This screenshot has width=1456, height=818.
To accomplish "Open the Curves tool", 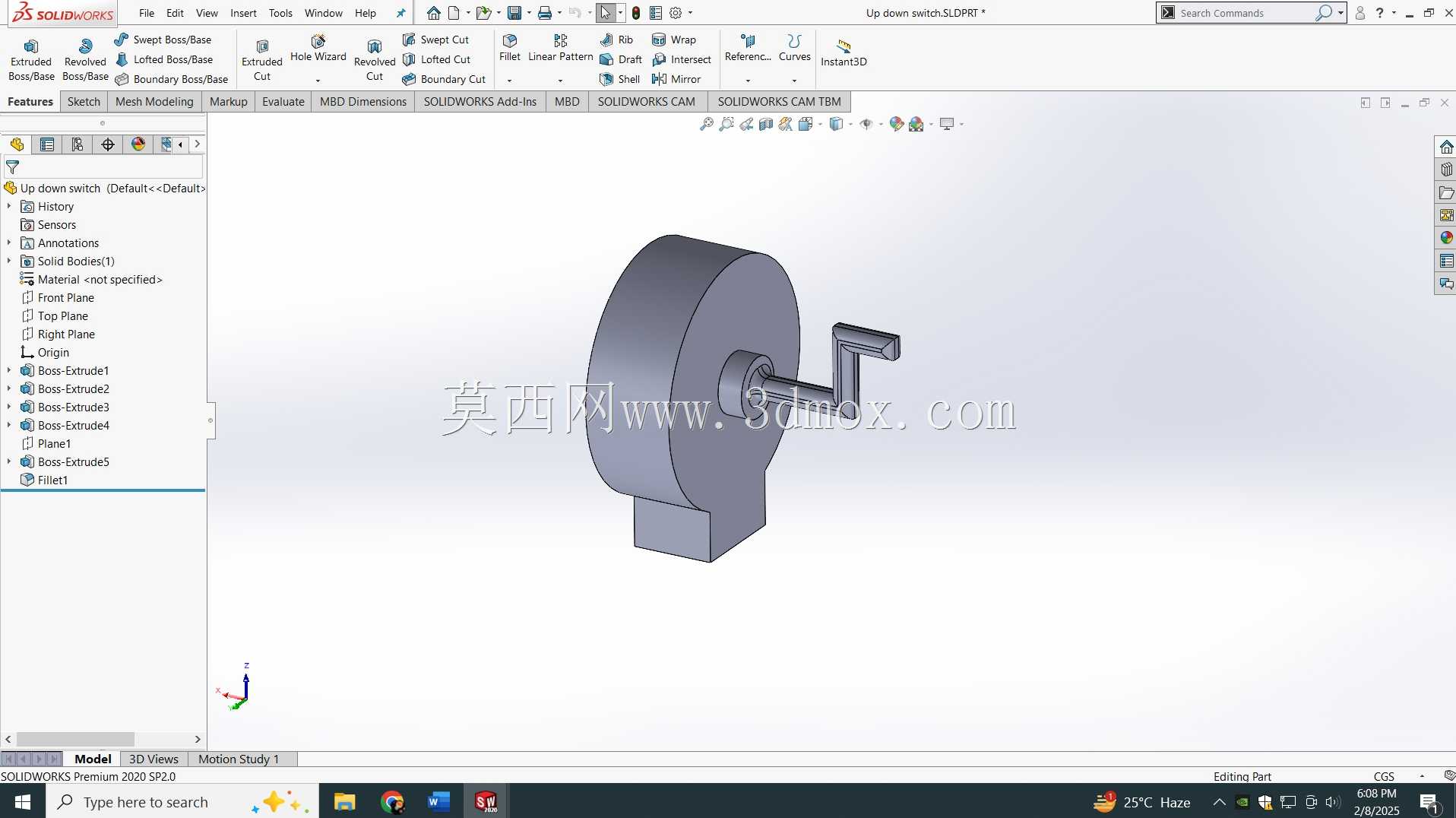I will click(x=795, y=47).
